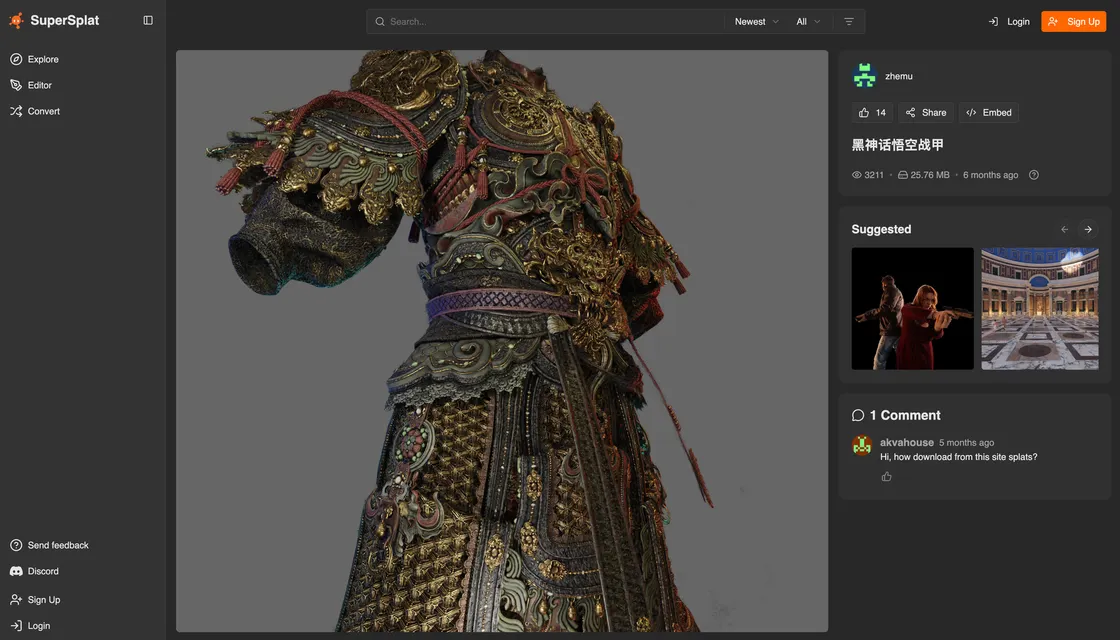The height and width of the screenshot is (640, 1120).
Task: Click the comment text about downloading splats
Action: (959, 457)
